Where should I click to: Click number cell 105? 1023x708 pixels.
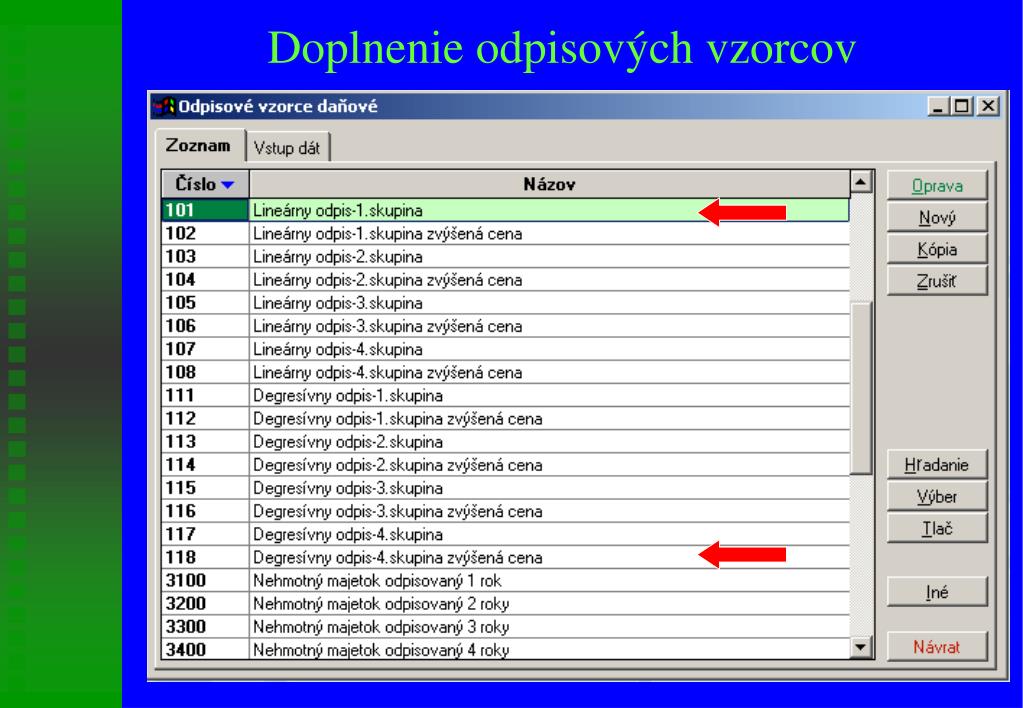pyautogui.click(x=205, y=303)
